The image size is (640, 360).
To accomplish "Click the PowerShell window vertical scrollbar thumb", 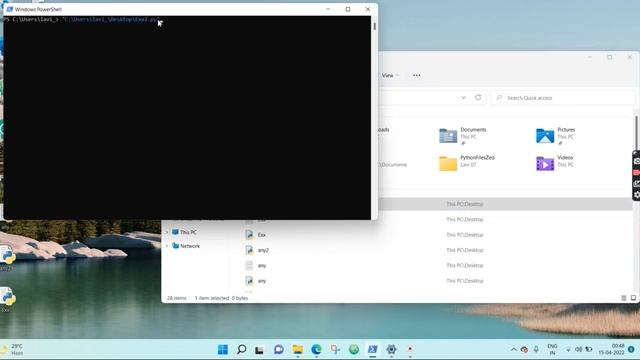I will coord(374,26).
